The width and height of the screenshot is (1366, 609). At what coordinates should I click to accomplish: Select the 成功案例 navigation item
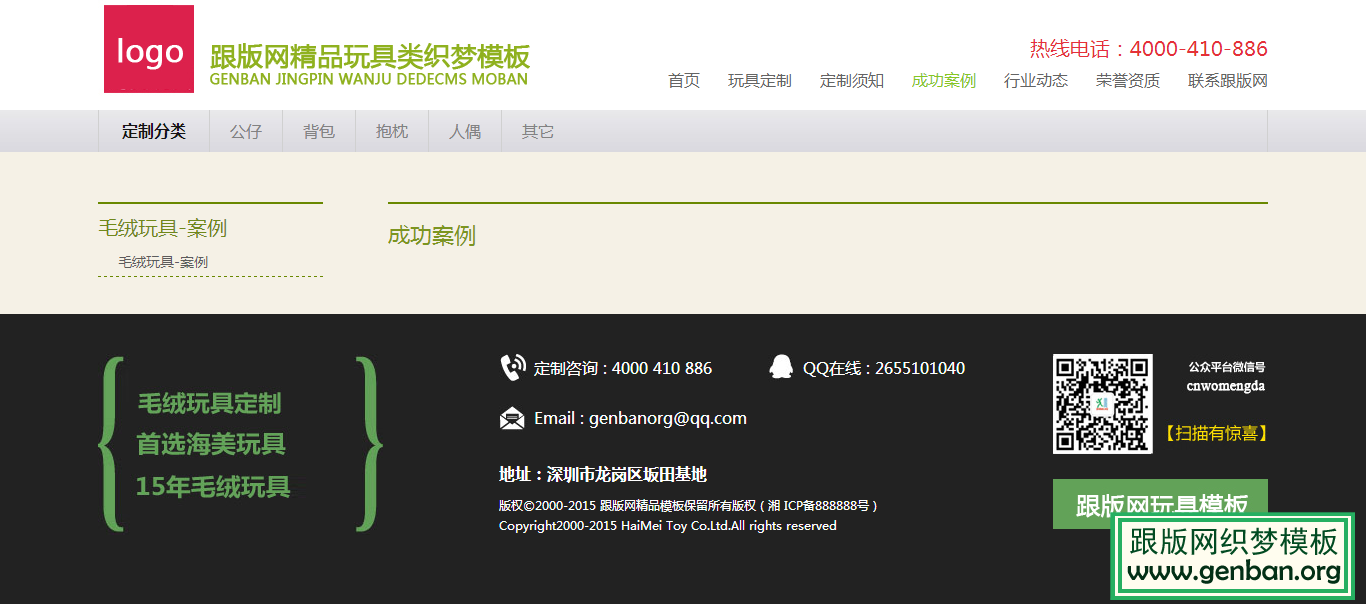(943, 81)
